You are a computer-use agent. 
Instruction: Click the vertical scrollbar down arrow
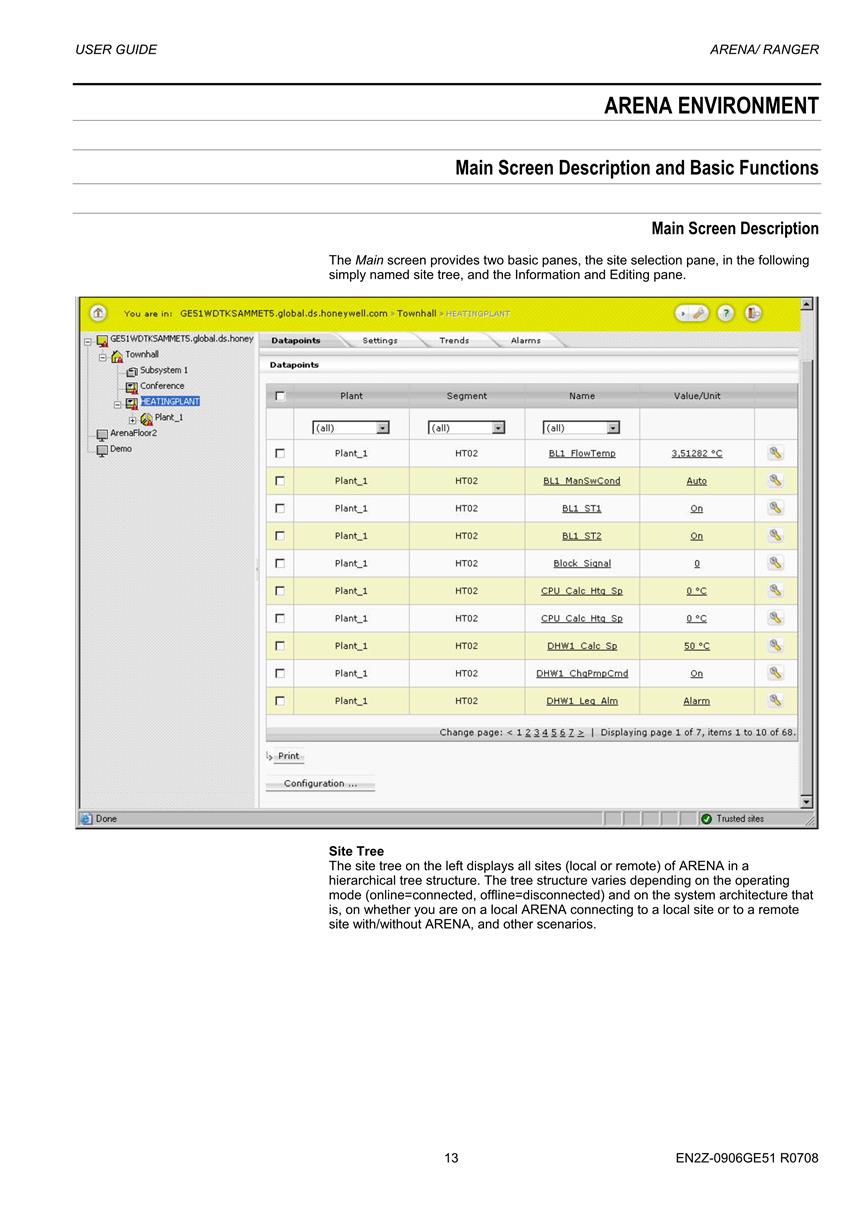click(807, 802)
